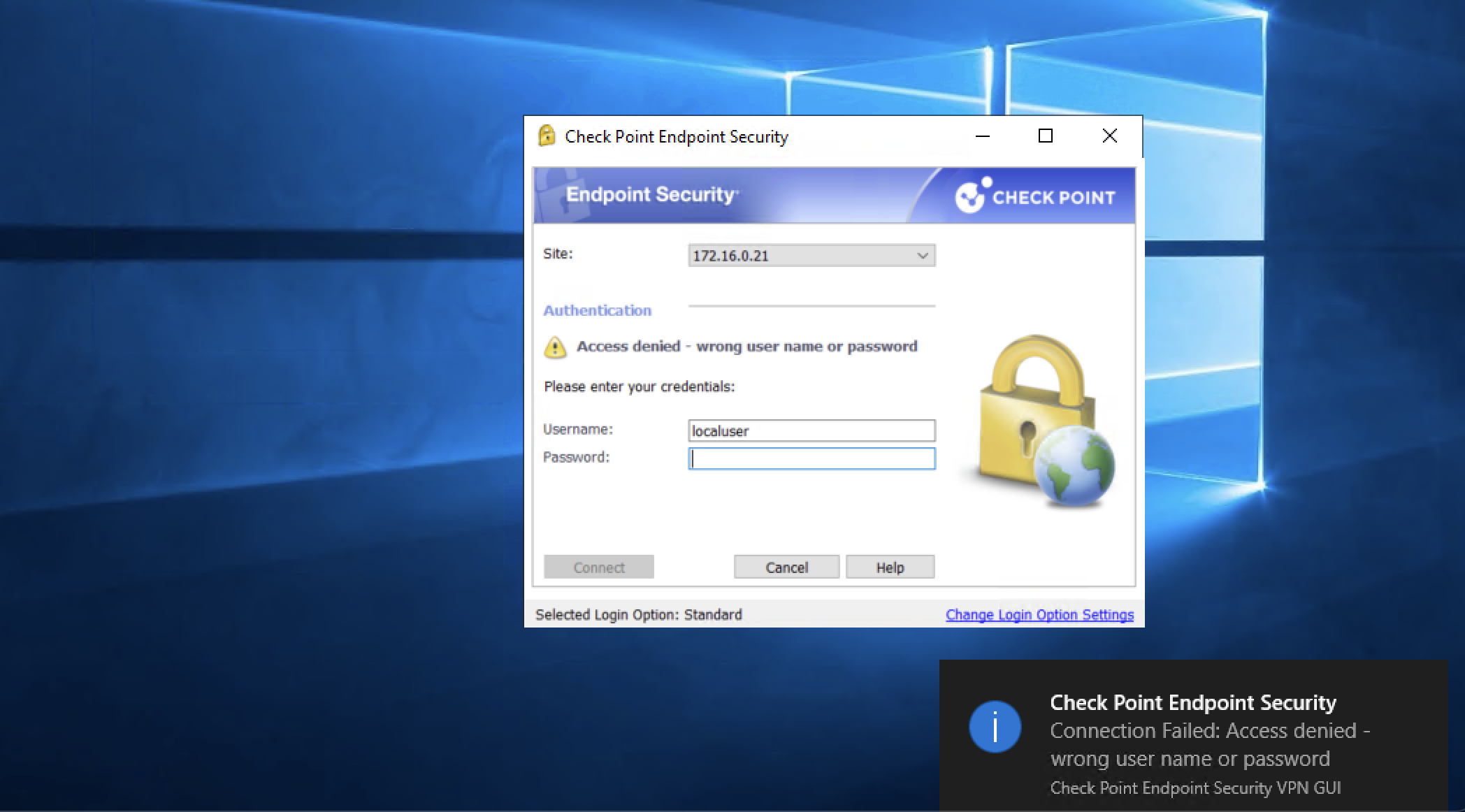Close the Check Point Endpoint Security window
The width and height of the screenshot is (1465, 812).
[x=1109, y=136]
